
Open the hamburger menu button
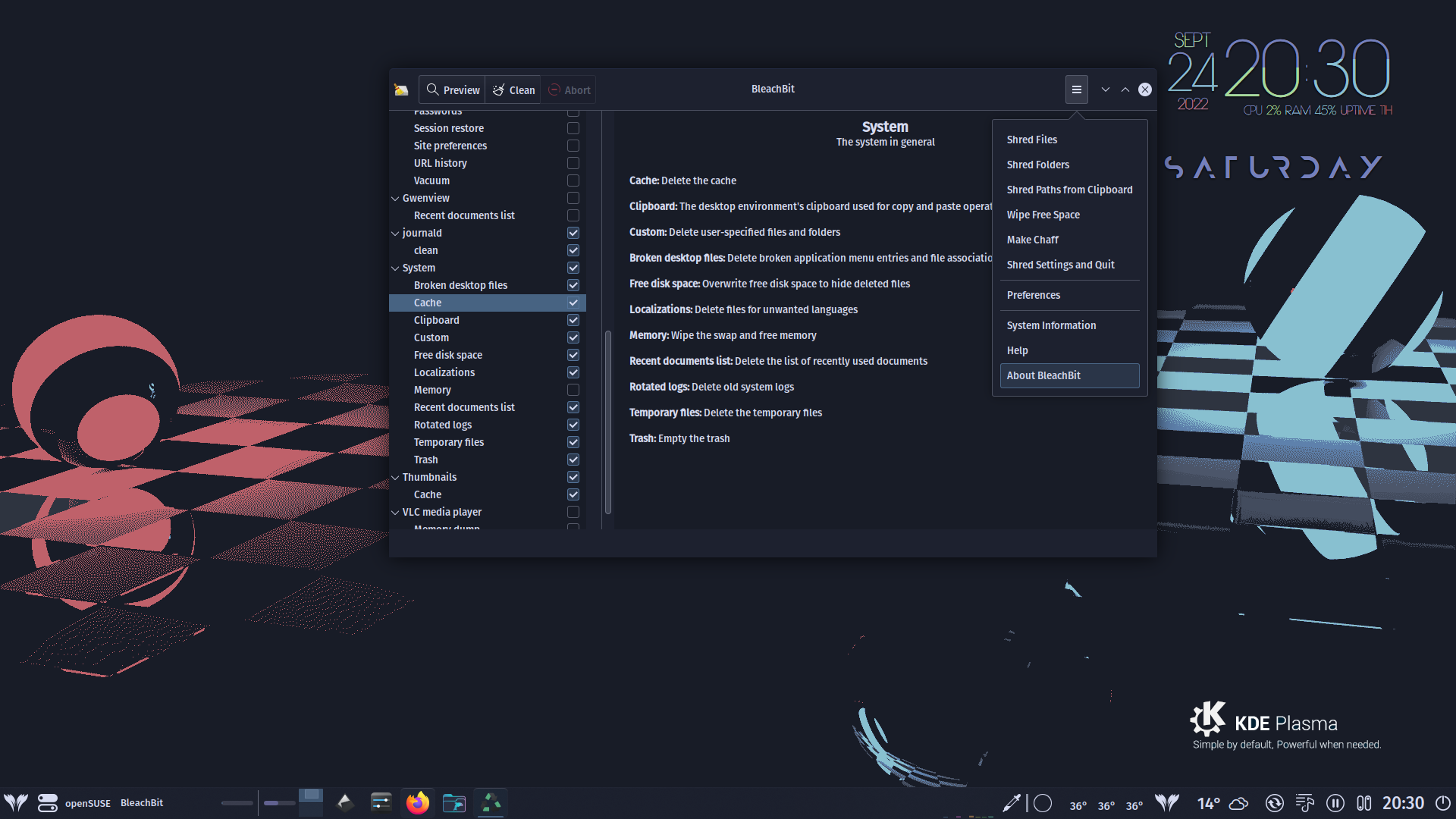tap(1076, 89)
